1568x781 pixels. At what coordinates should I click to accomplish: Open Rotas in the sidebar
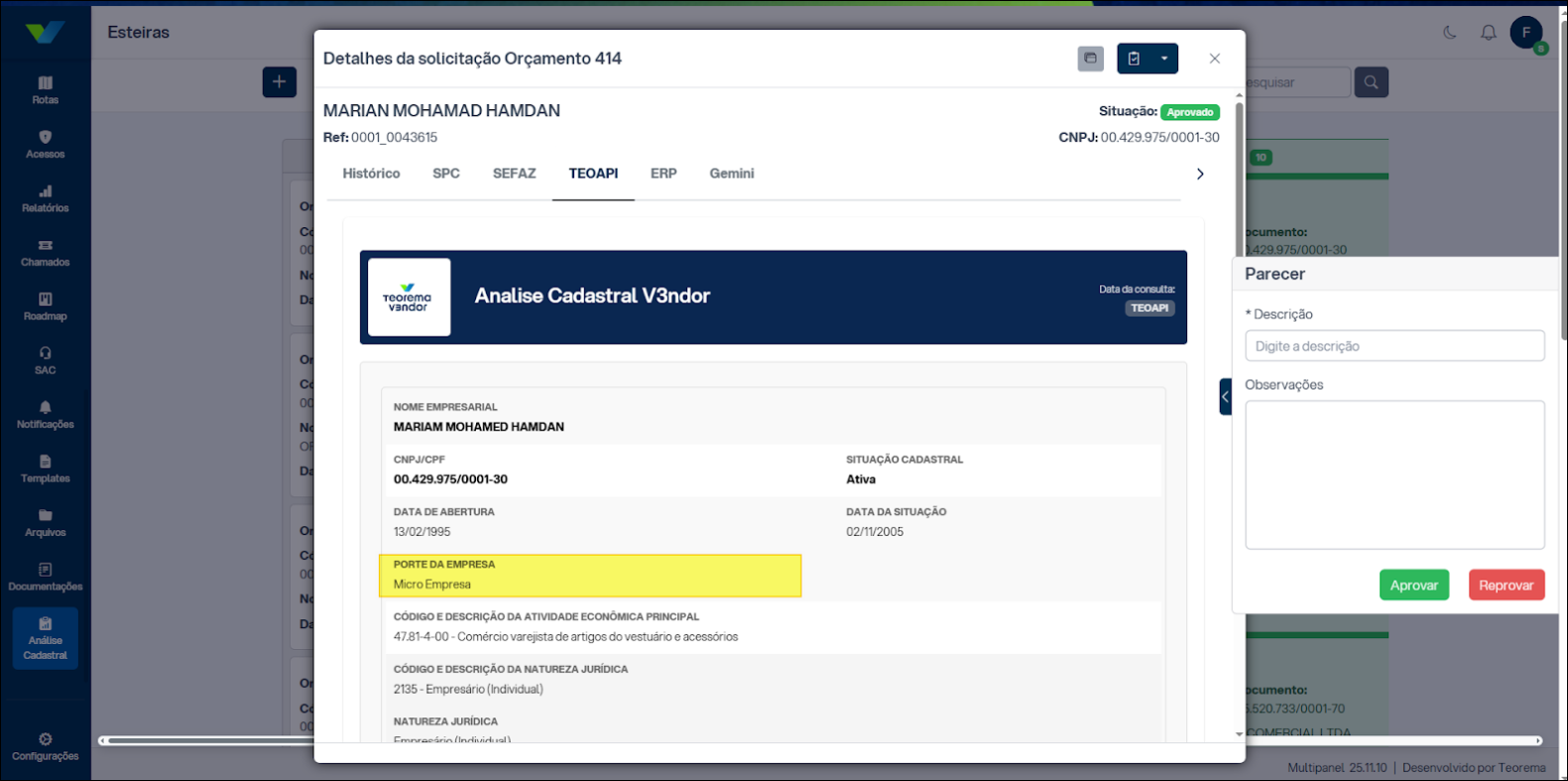45,89
